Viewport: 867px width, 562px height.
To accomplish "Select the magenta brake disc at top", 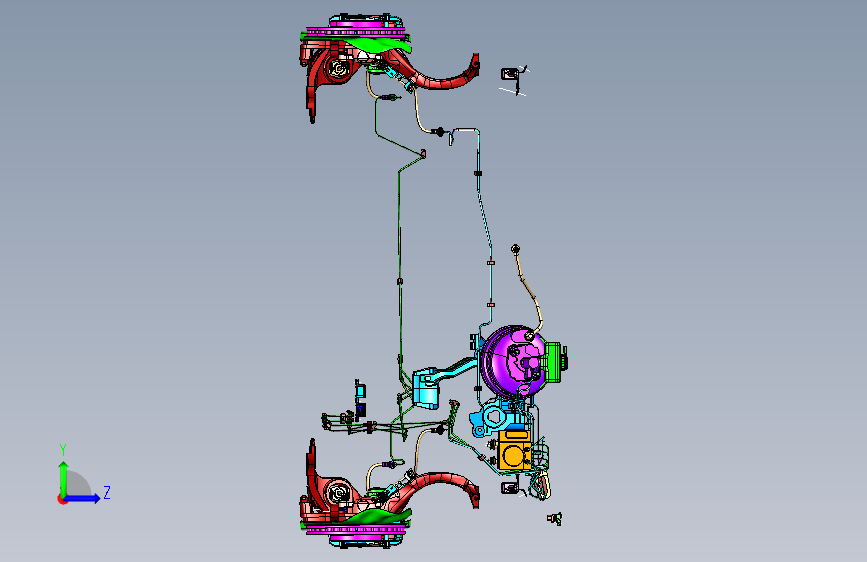I will pyautogui.click(x=355, y=31).
